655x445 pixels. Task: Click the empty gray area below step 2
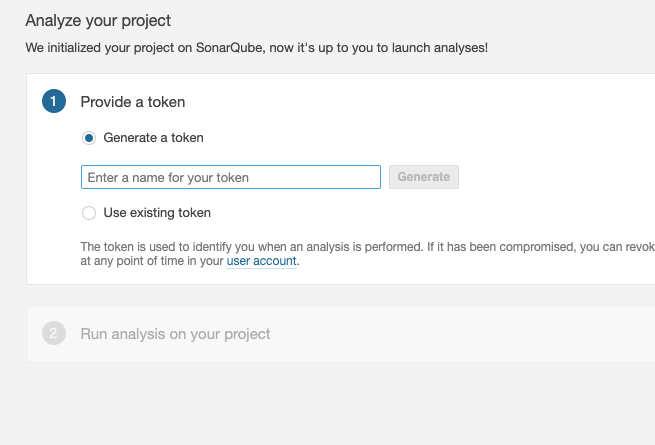[330, 405]
